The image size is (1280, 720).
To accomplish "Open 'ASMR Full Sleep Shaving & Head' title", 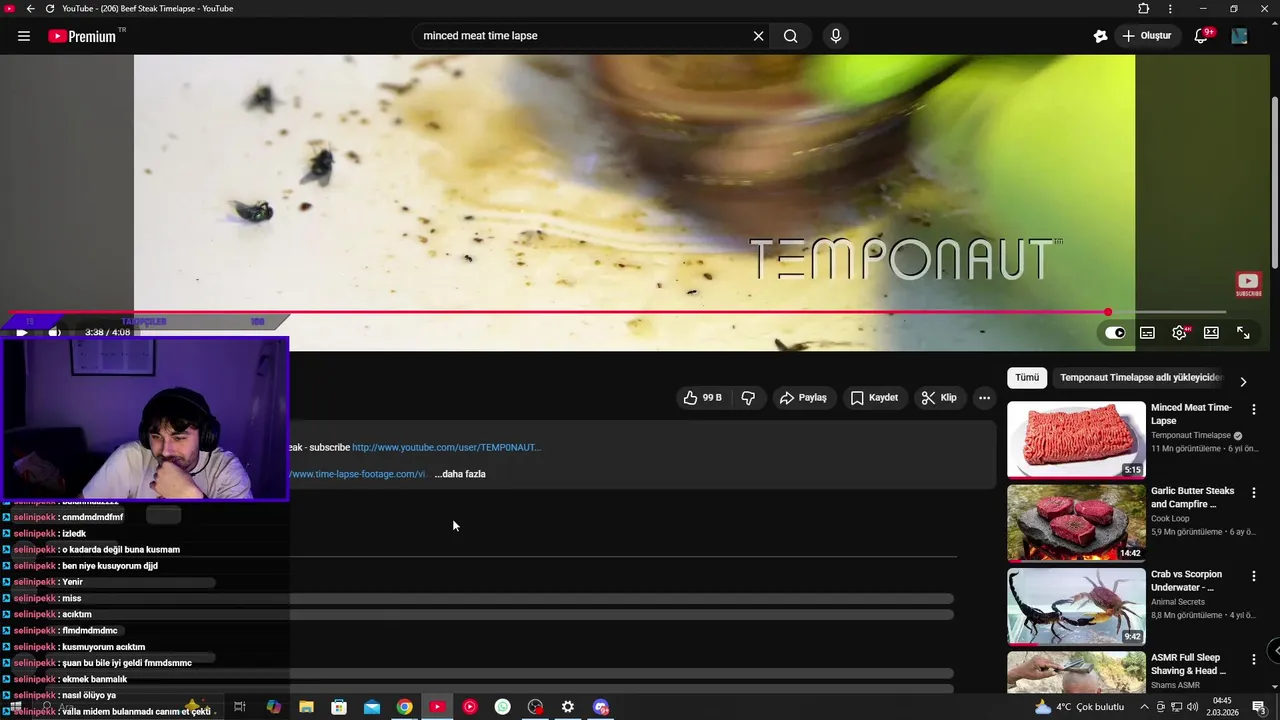I will (1188, 664).
